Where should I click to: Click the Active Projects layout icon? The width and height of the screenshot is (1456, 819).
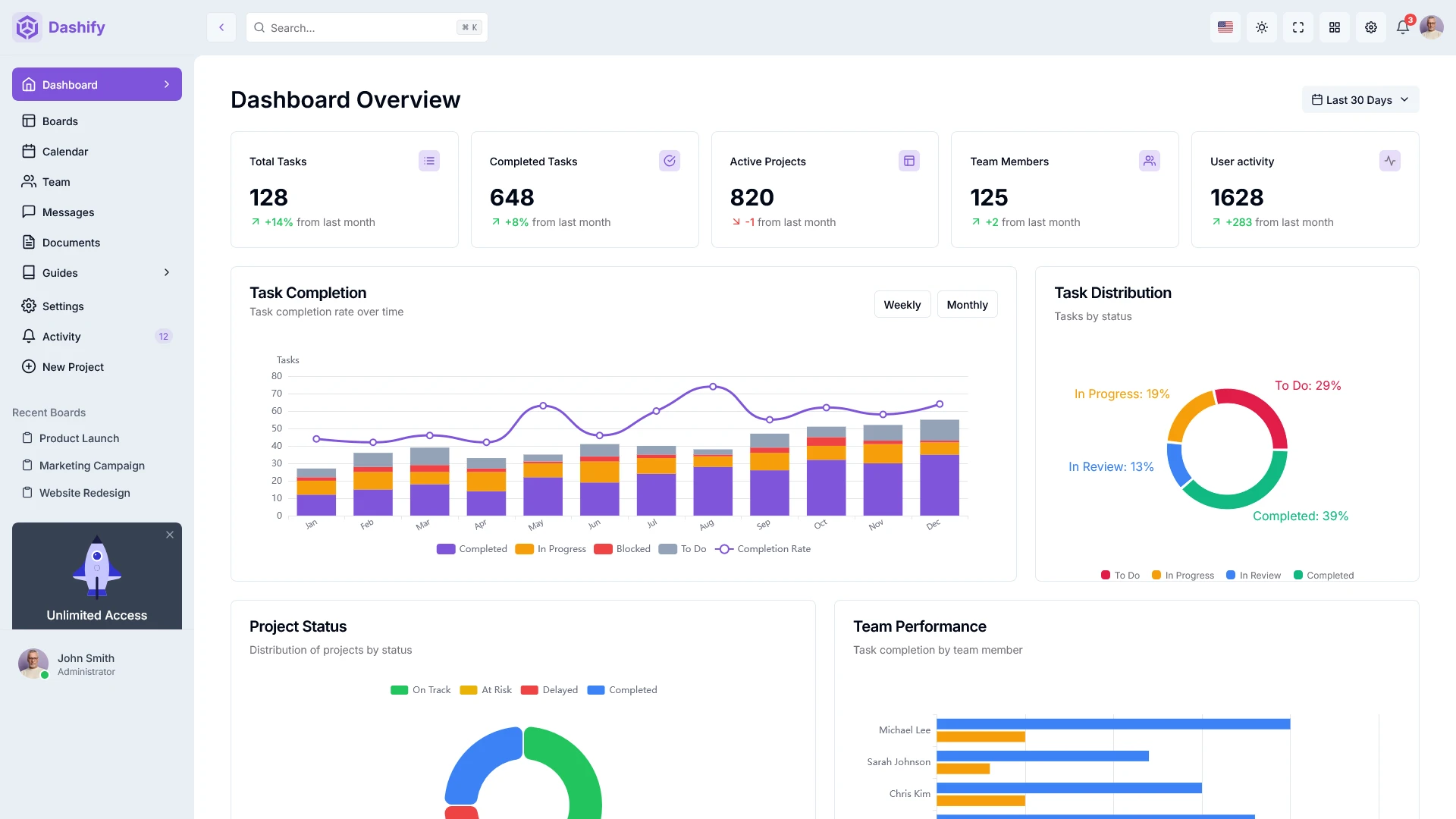(x=909, y=161)
